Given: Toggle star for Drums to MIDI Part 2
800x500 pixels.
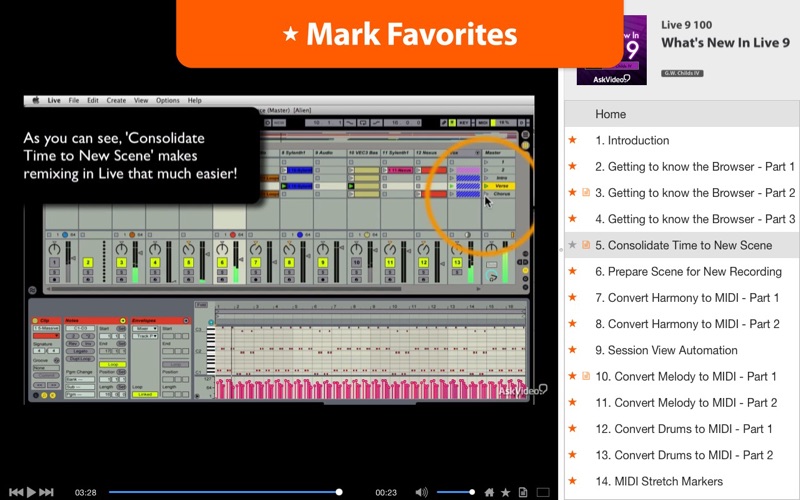Looking at the screenshot, I should point(573,455).
